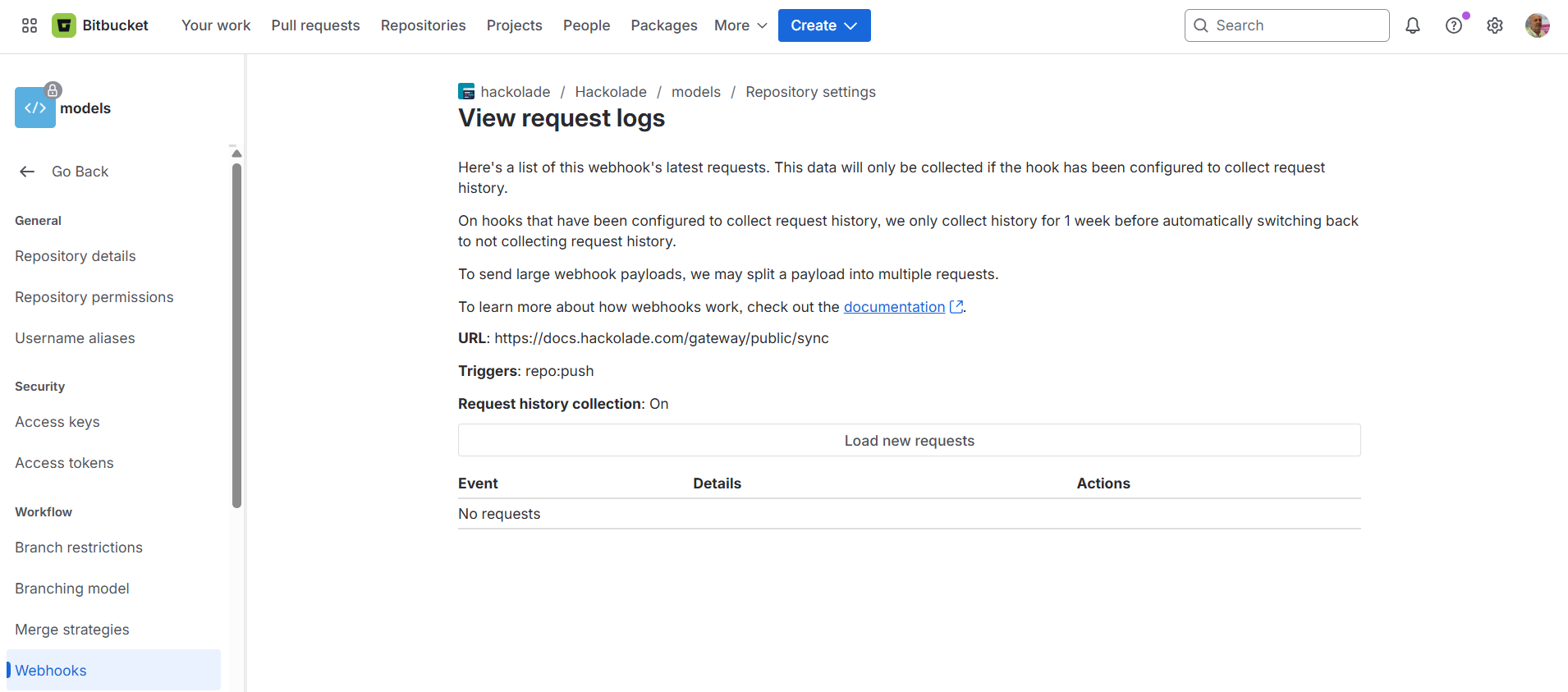Click the search magnifier icon
The width and height of the screenshot is (1568, 692).
tap(1201, 25)
